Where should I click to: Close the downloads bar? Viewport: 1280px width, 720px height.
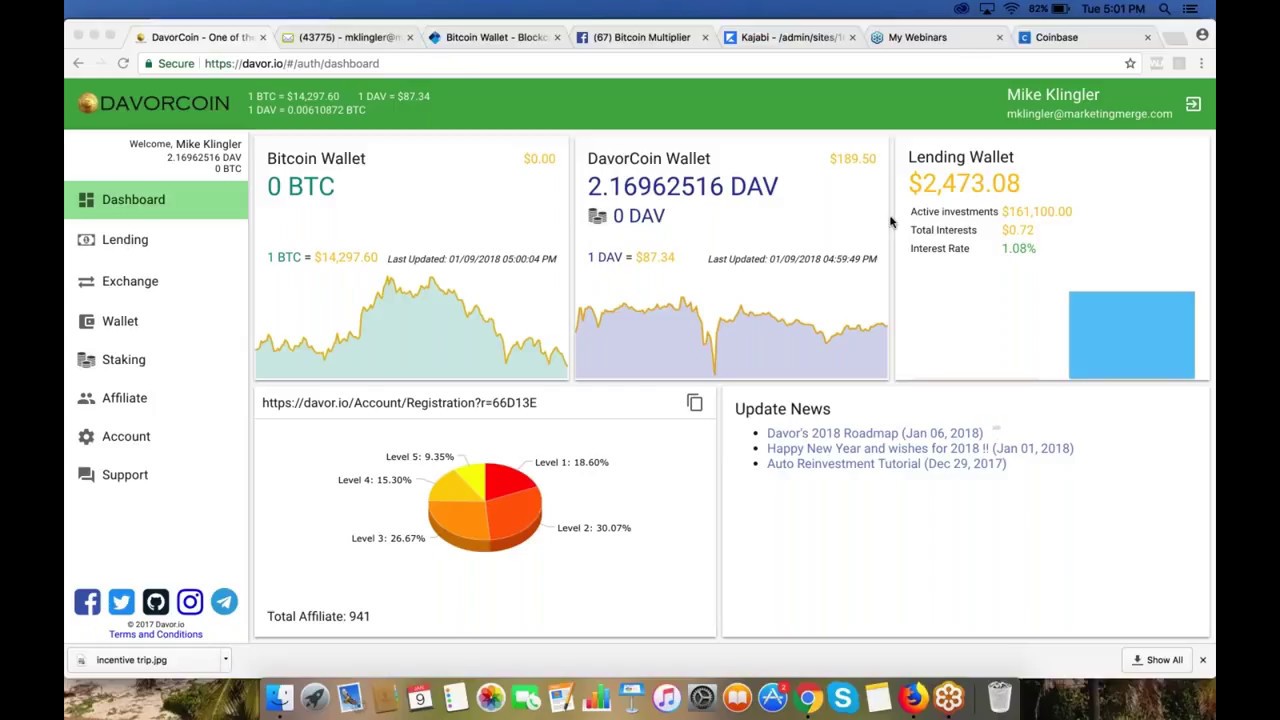click(1203, 660)
